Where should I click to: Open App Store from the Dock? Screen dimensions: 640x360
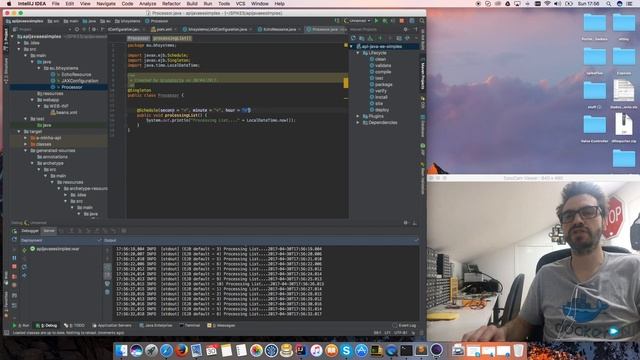pyautogui.click(x=361, y=350)
